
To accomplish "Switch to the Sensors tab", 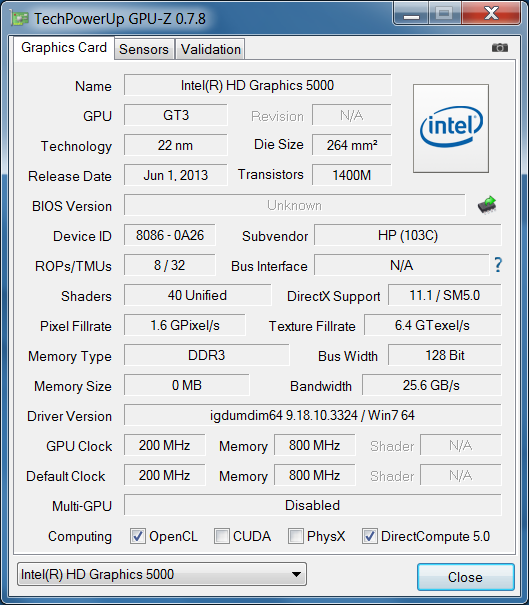I will point(144,49).
